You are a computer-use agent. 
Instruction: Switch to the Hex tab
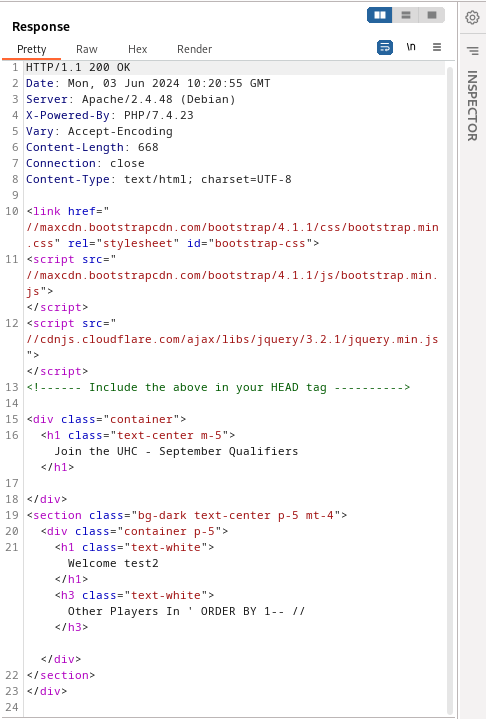138,49
